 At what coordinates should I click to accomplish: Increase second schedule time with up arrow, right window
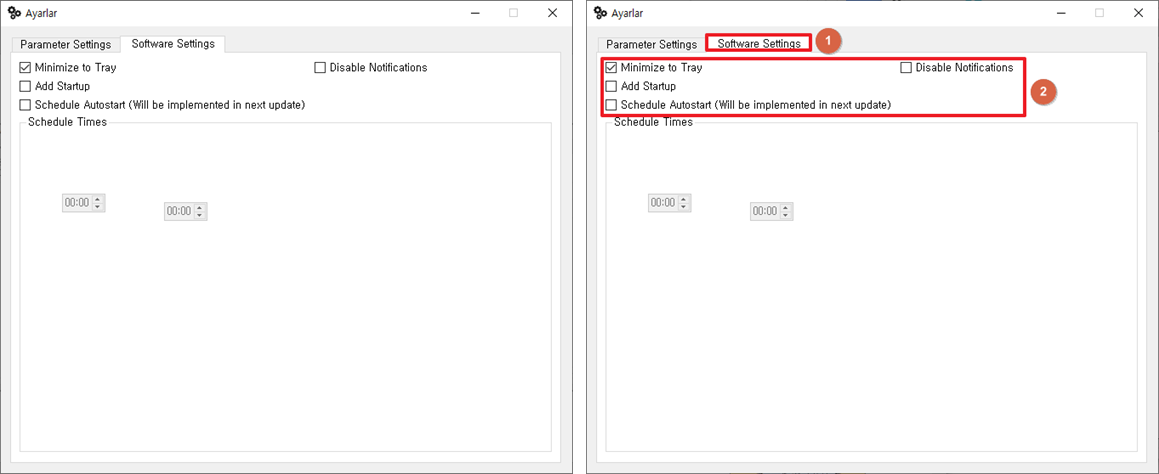pyautogui.click(x=786, y=208)
